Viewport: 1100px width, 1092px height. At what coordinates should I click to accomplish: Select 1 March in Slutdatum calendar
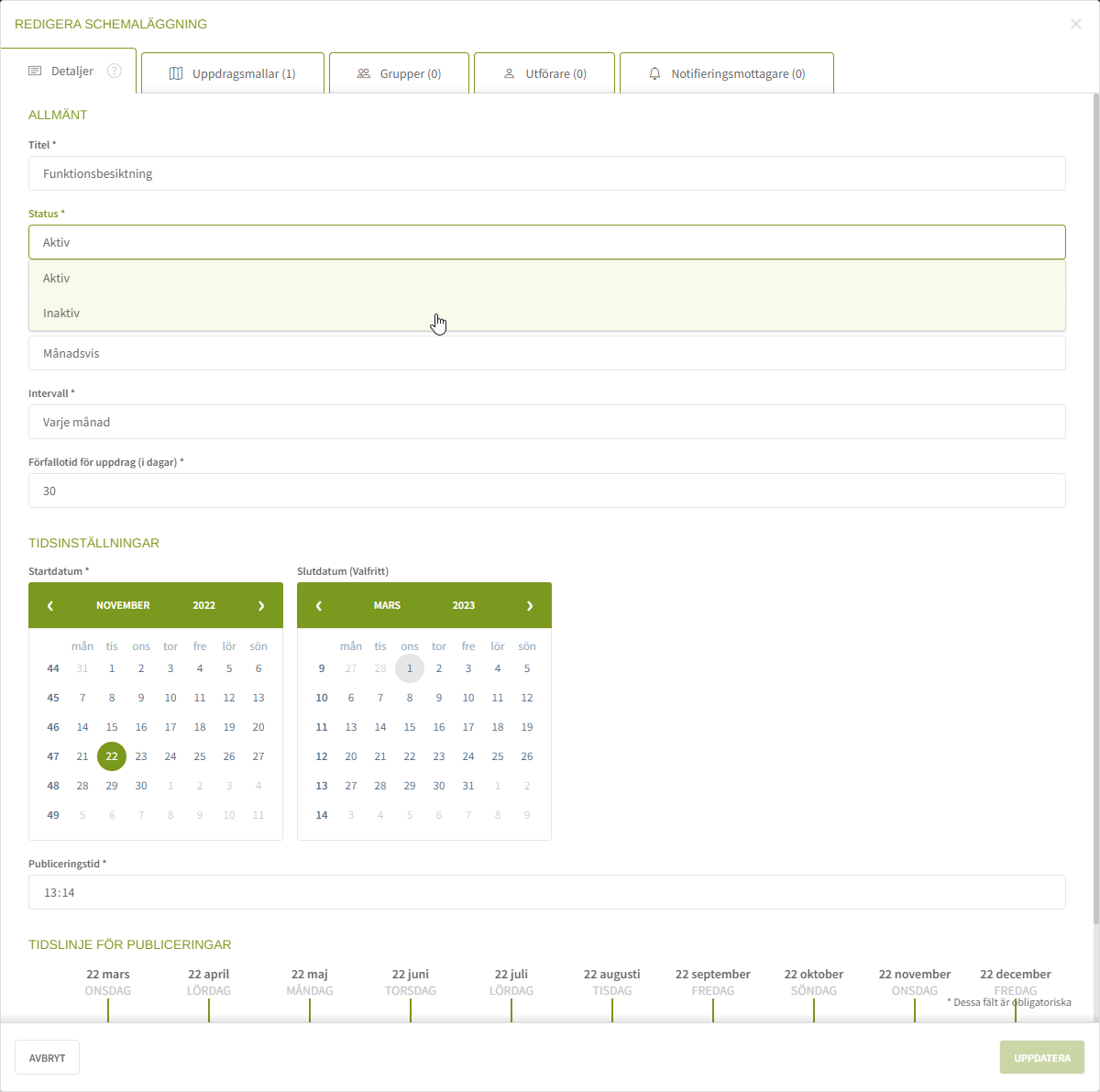[410, 668]
